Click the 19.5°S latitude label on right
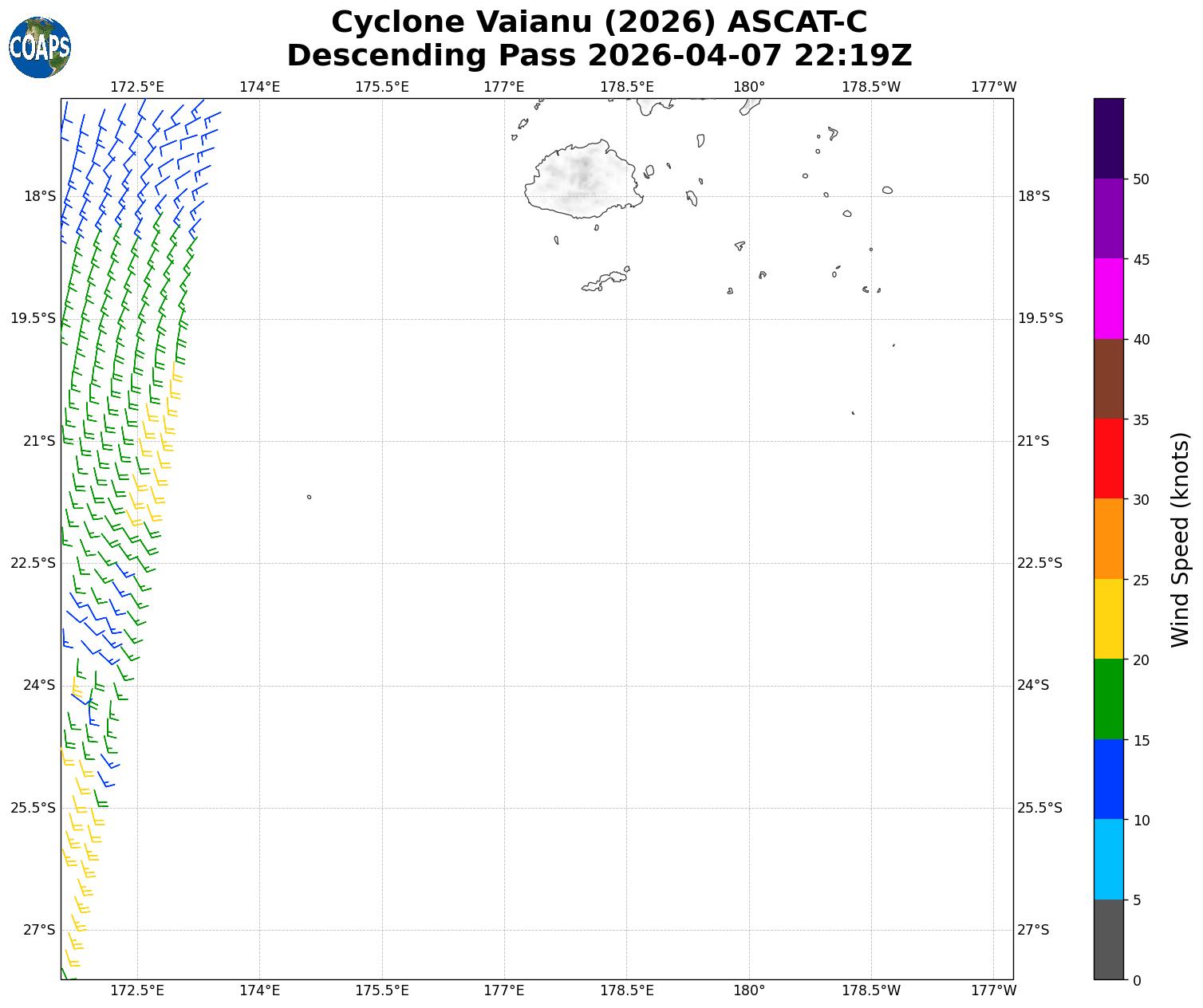 pyautogui.click(x=1040, y=319)
